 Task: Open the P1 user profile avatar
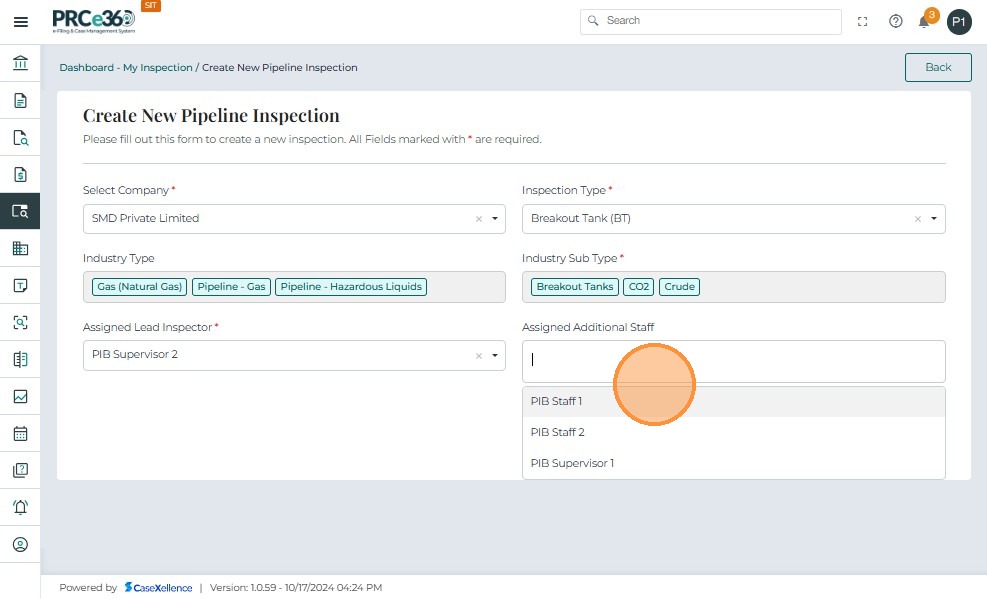tap(959, 22)
